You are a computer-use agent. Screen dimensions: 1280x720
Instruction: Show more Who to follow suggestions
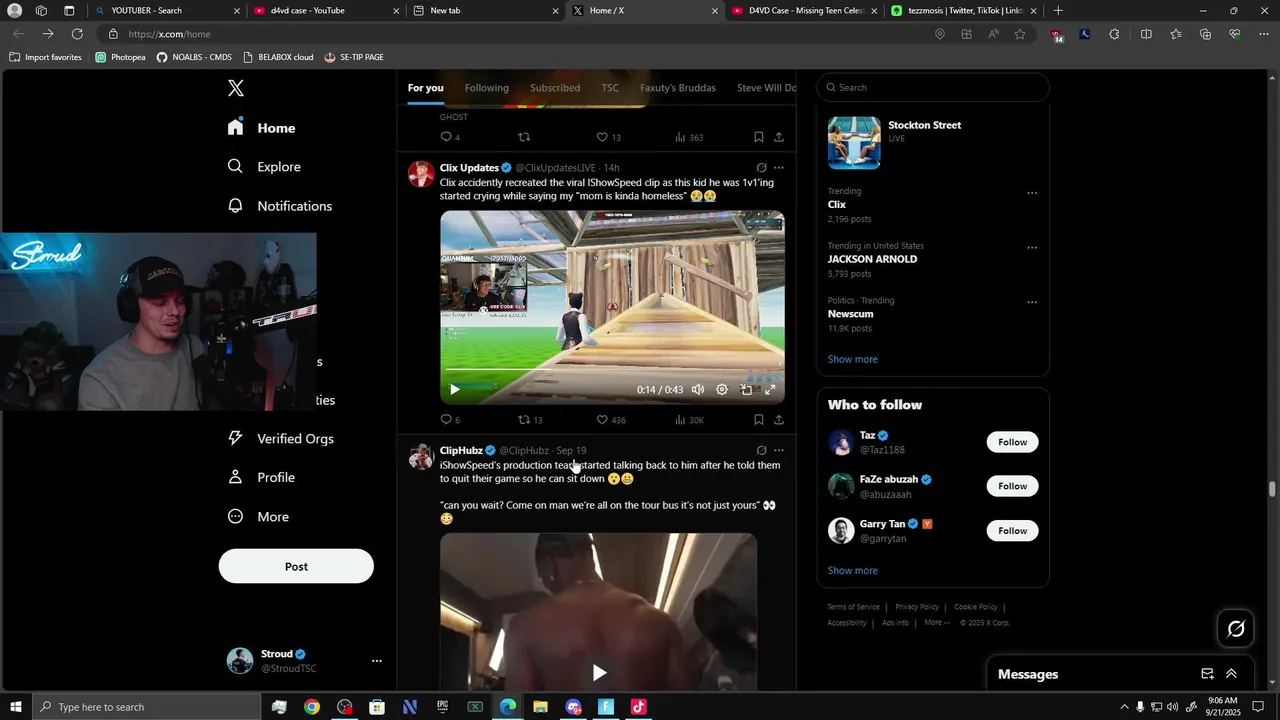pos(853,570)
